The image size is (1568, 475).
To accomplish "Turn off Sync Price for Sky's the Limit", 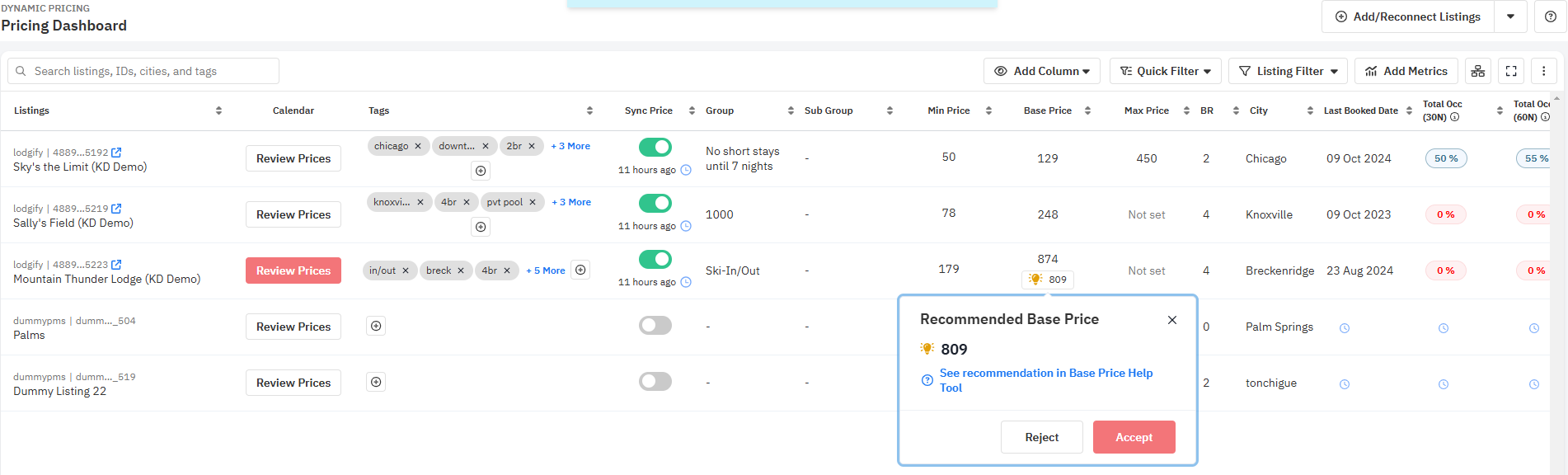I will [655, 147].
